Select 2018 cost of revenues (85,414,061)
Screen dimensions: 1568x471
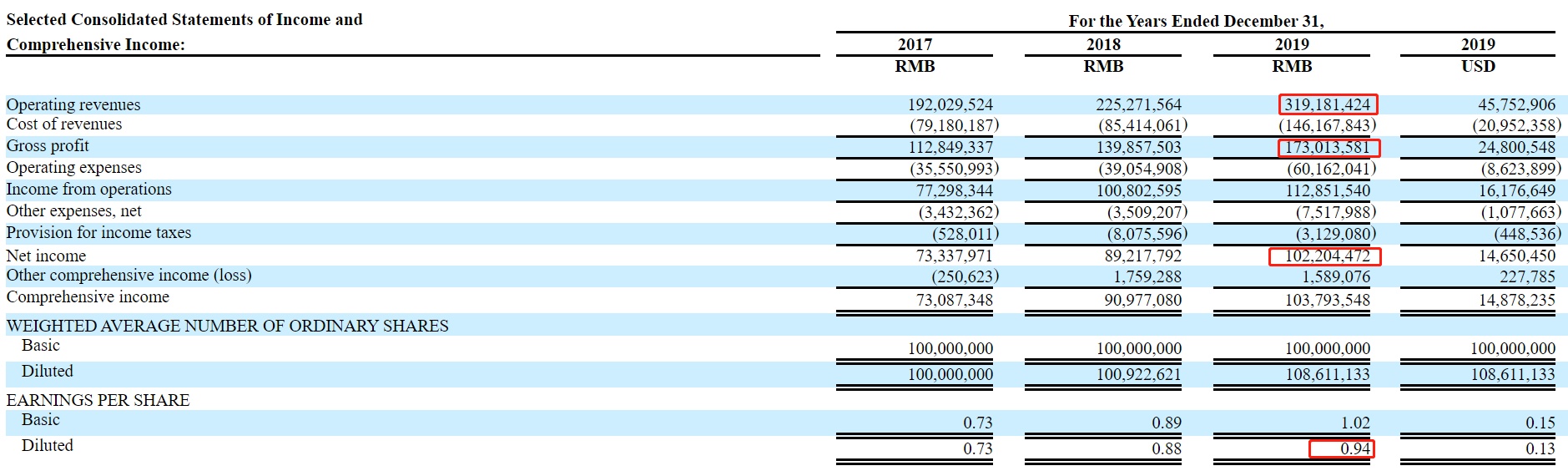[1143, 126]
